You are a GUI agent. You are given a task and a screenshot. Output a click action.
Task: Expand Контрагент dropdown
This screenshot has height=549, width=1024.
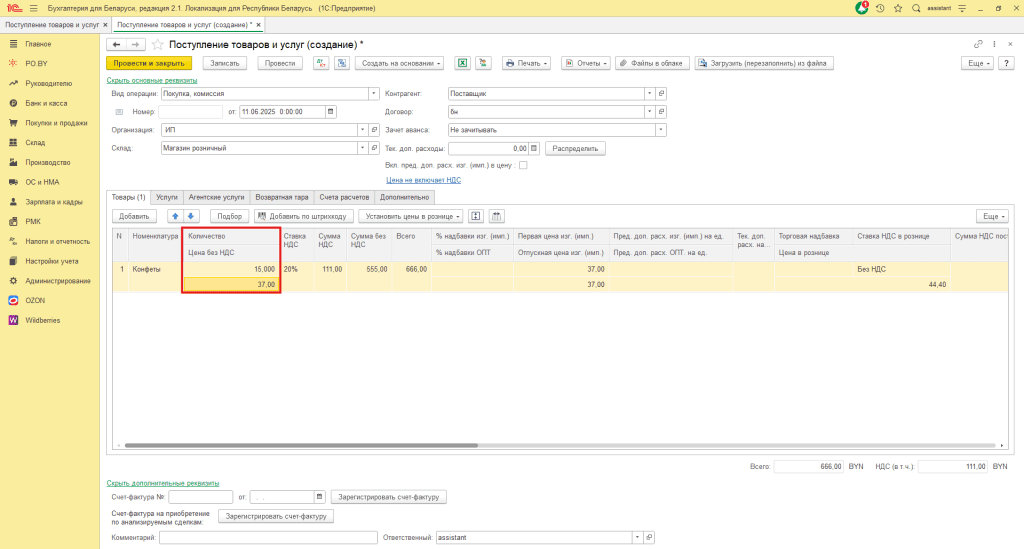649,93
